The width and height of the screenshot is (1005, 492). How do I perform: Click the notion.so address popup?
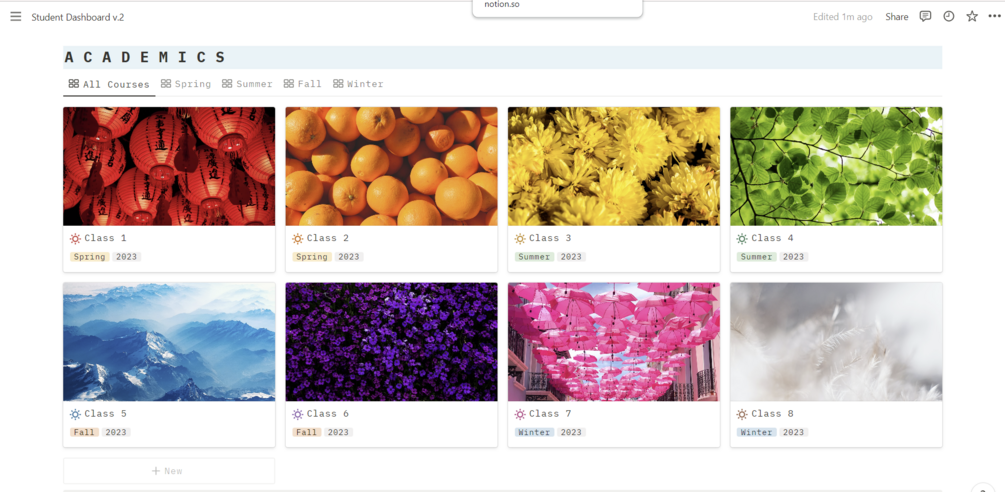[558, 8]
